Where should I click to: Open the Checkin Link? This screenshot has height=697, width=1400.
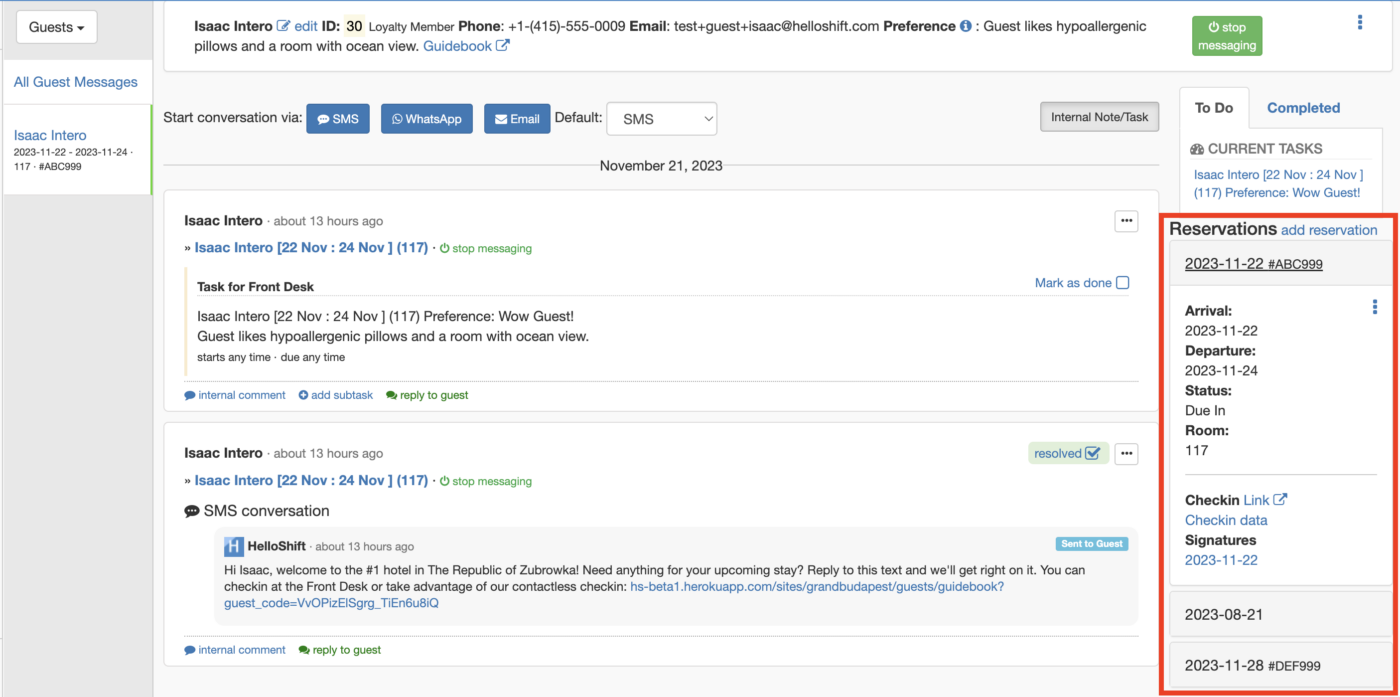(x=1265, y=500)
